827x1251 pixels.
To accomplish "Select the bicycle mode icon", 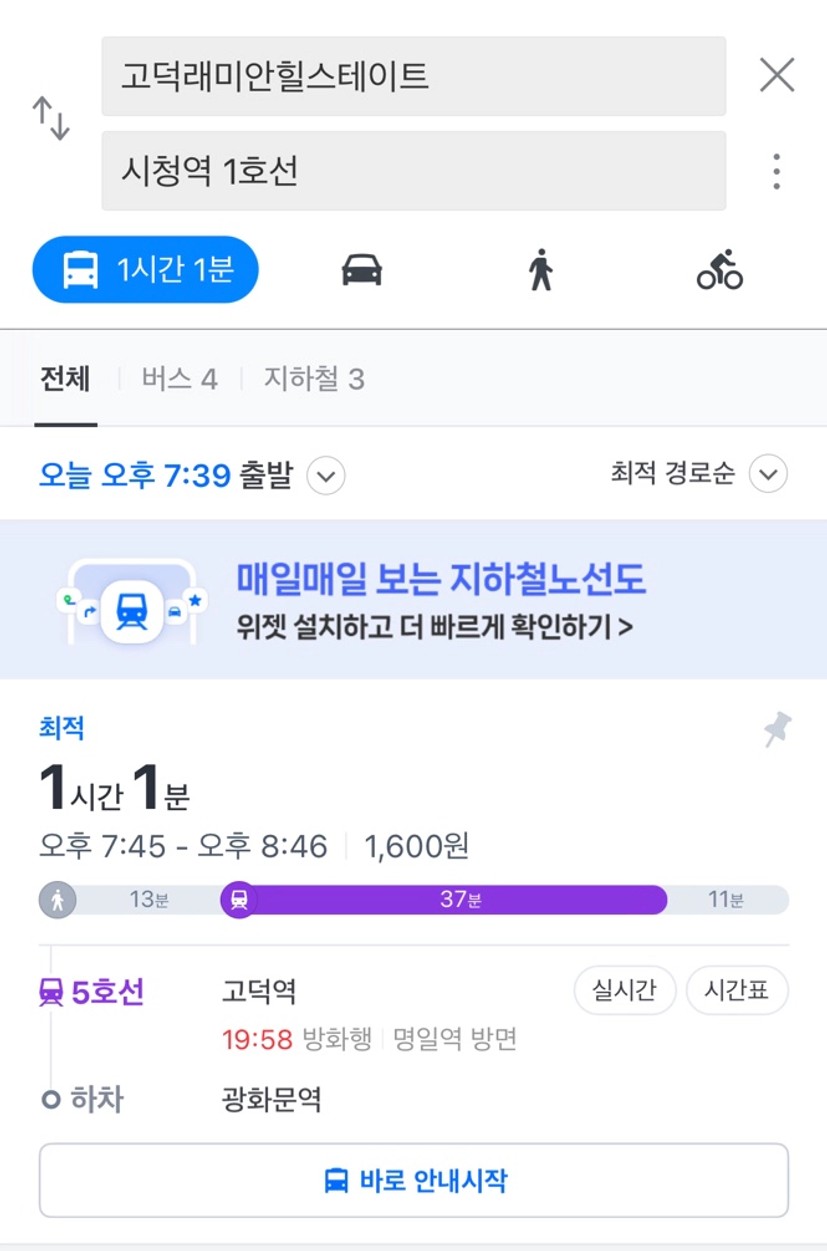I will pyautogui.click(x=720, y=270).
